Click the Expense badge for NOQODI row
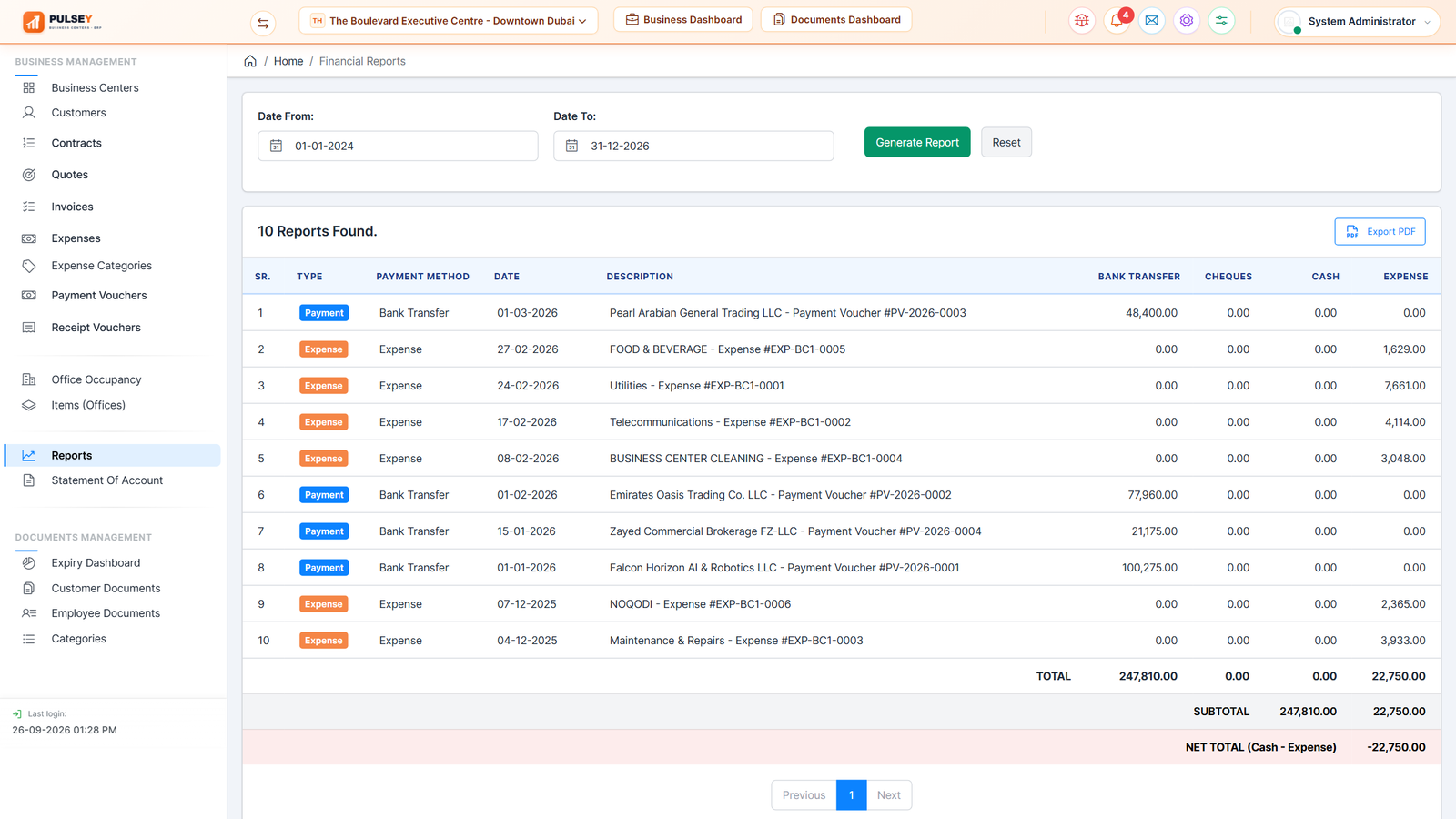 (x=323, y=604)
